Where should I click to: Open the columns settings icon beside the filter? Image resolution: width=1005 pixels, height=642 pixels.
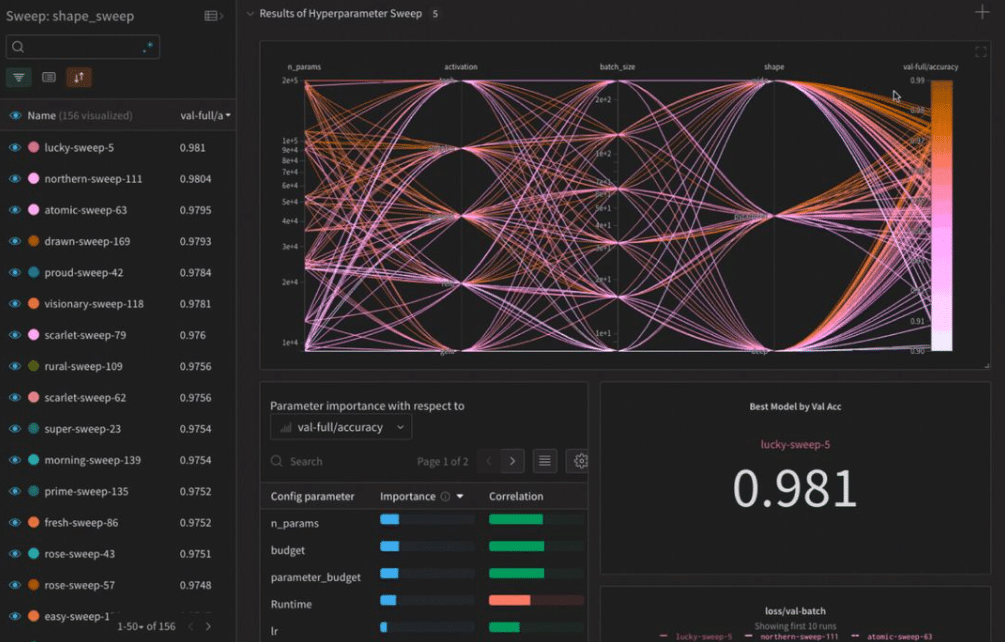[x=48, y=76]
